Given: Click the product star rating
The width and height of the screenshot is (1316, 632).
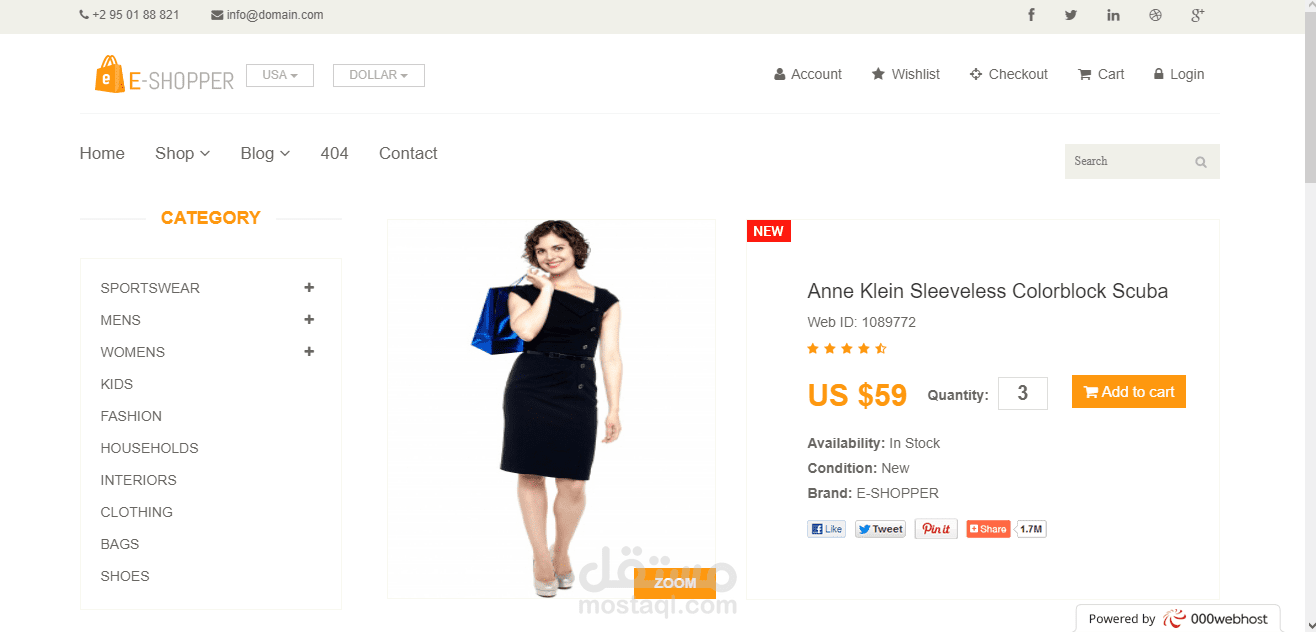Looking at the screenshot, I should point(847,349).
